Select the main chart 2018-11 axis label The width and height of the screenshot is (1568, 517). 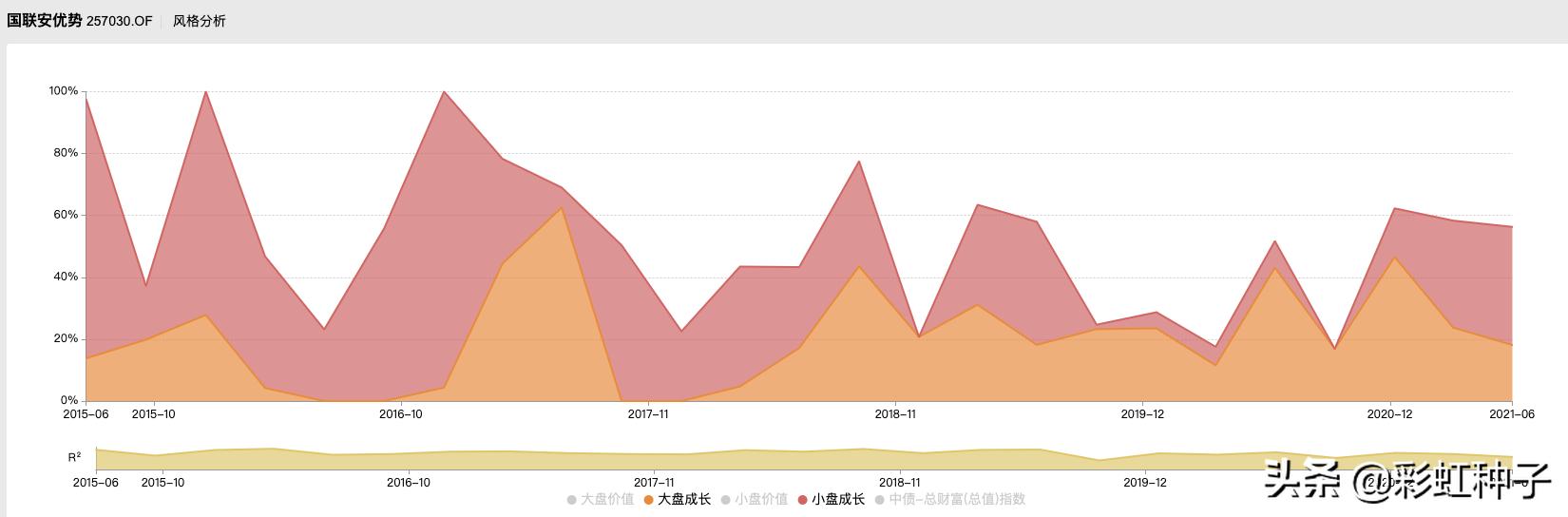tap(895, 414)
